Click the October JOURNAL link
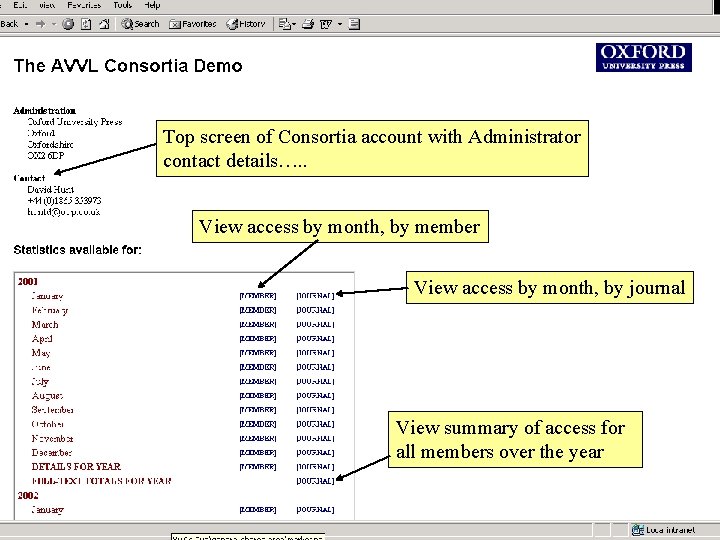Viewport: 720px width, 540px height. pos(315,424)
